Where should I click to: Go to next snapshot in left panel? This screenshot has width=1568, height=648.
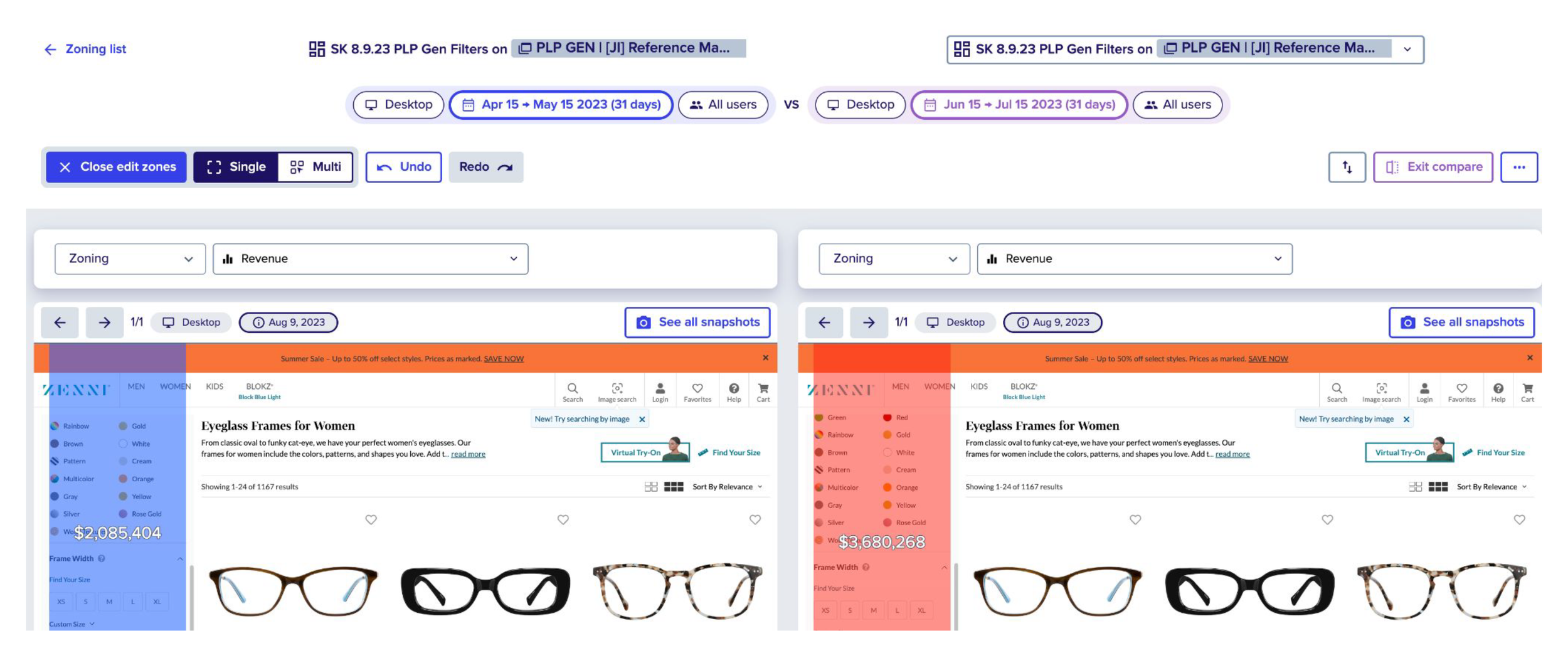[104, 322]
